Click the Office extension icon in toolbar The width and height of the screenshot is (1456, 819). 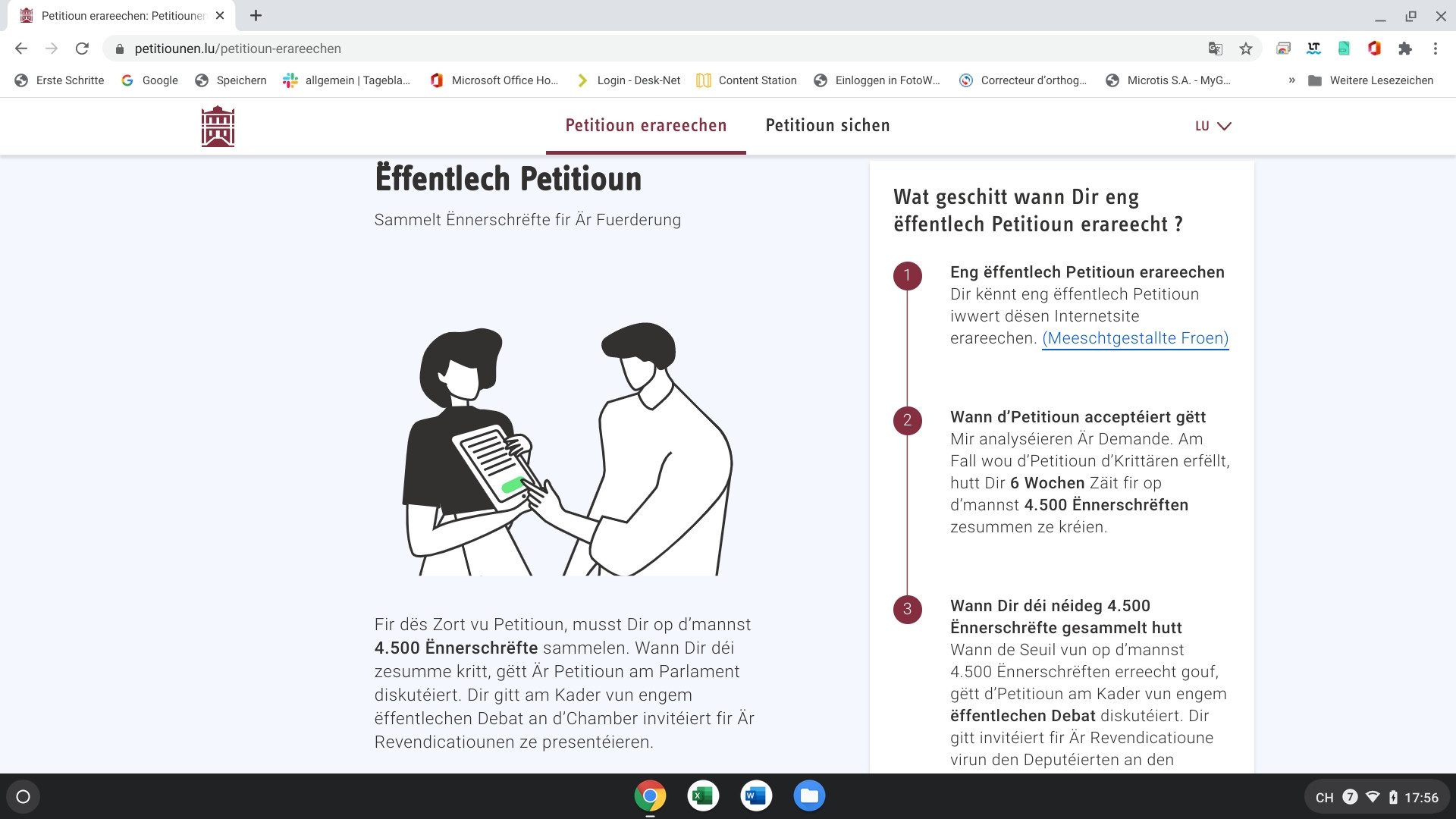tap(1374, 49)
